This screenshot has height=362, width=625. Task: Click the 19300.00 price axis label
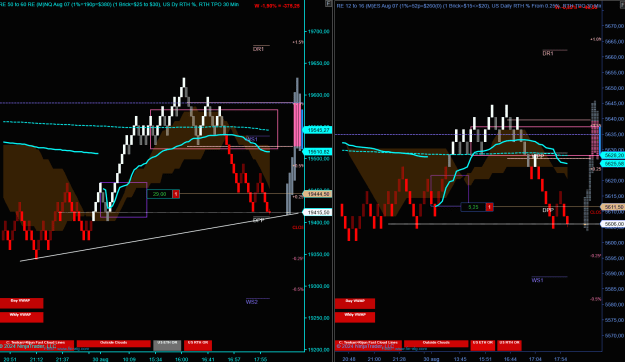pyautogui.click(x=319, y=286)
